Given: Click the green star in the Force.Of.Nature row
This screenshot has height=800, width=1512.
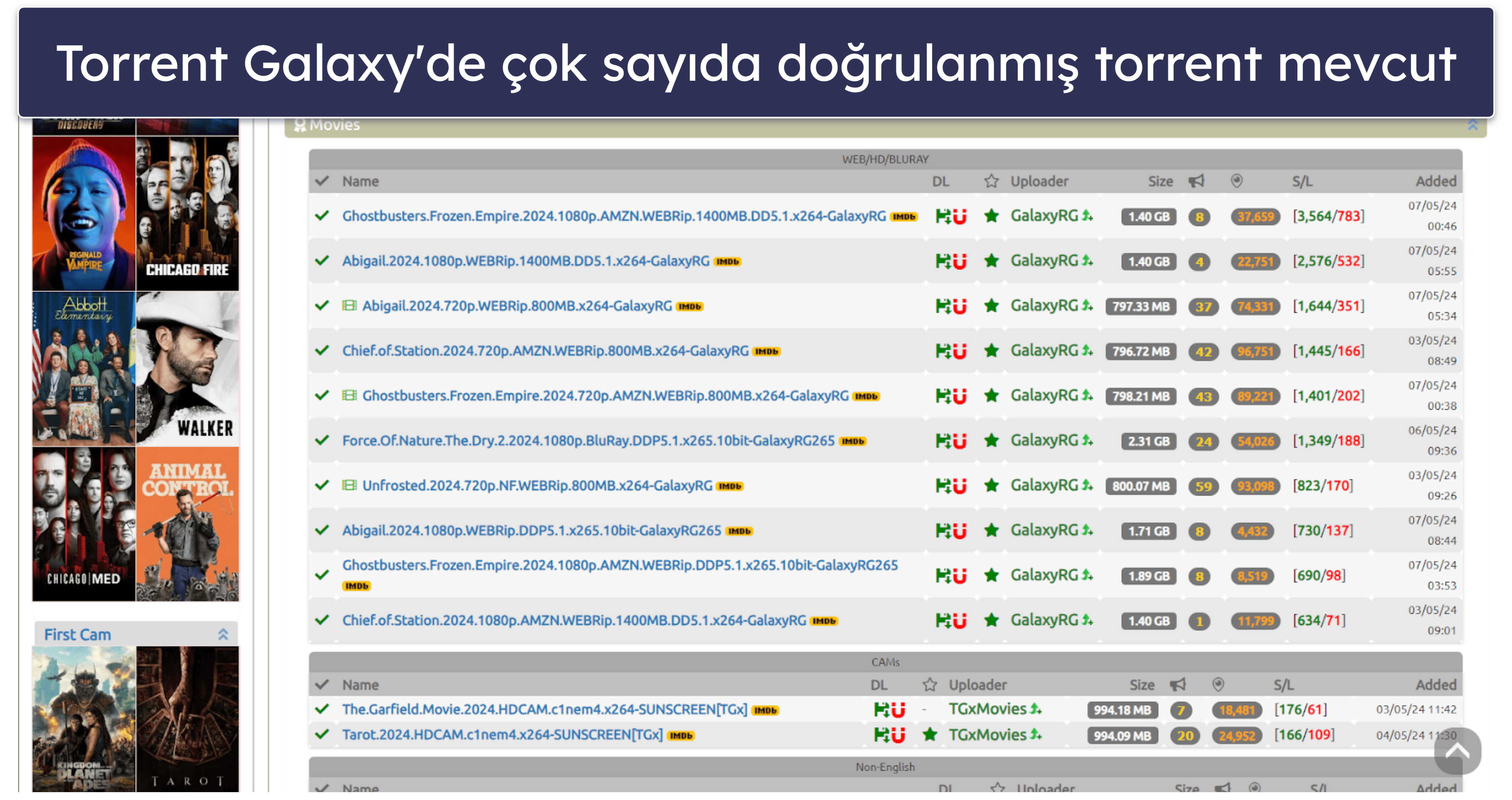Looking at the screenshot, I should click(x=991, y=440).
